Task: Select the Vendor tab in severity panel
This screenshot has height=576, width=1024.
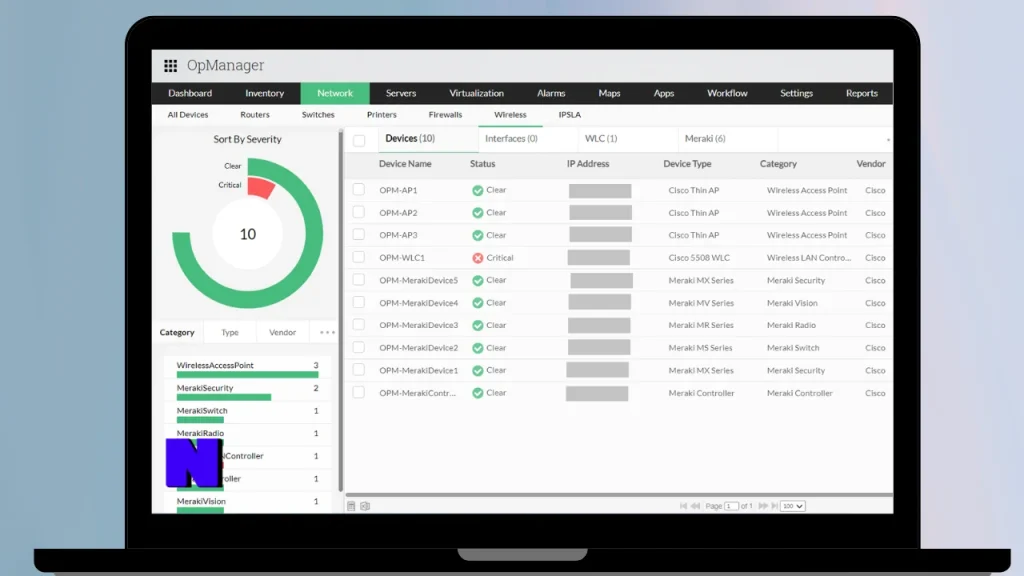Action: tap(283, 332)
